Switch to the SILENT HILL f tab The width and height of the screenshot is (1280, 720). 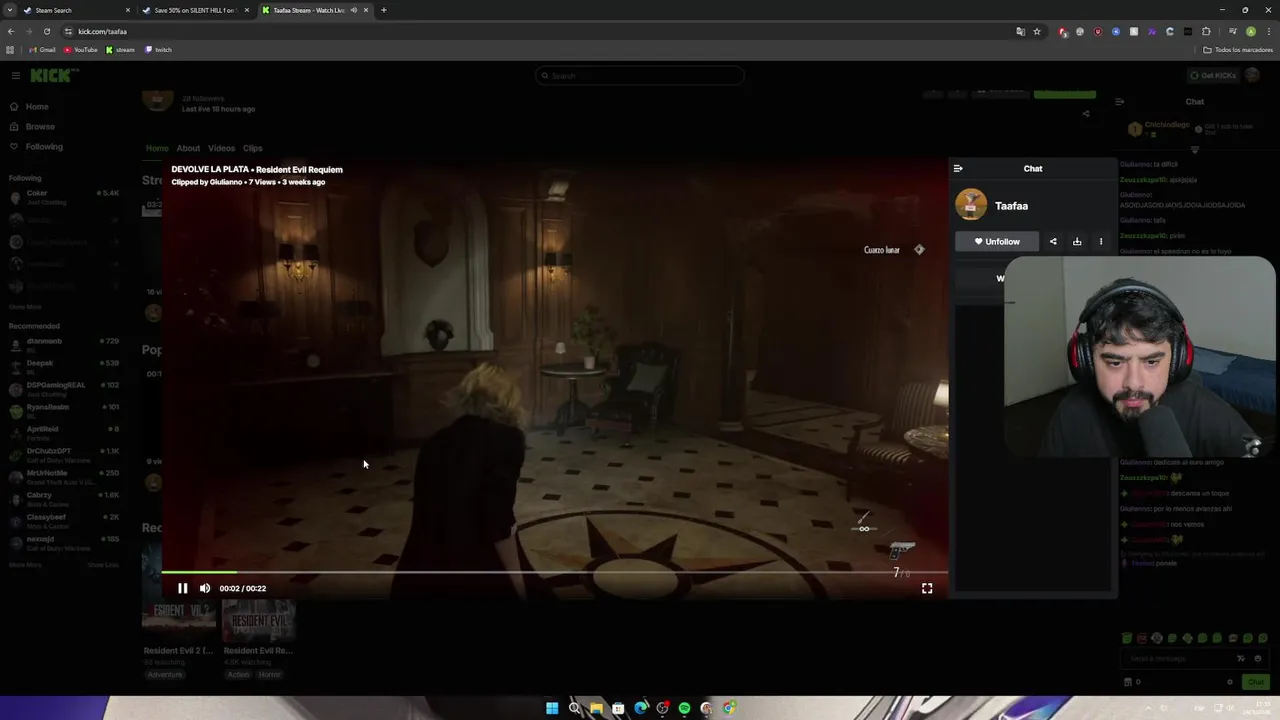click(x=197, y=10)
